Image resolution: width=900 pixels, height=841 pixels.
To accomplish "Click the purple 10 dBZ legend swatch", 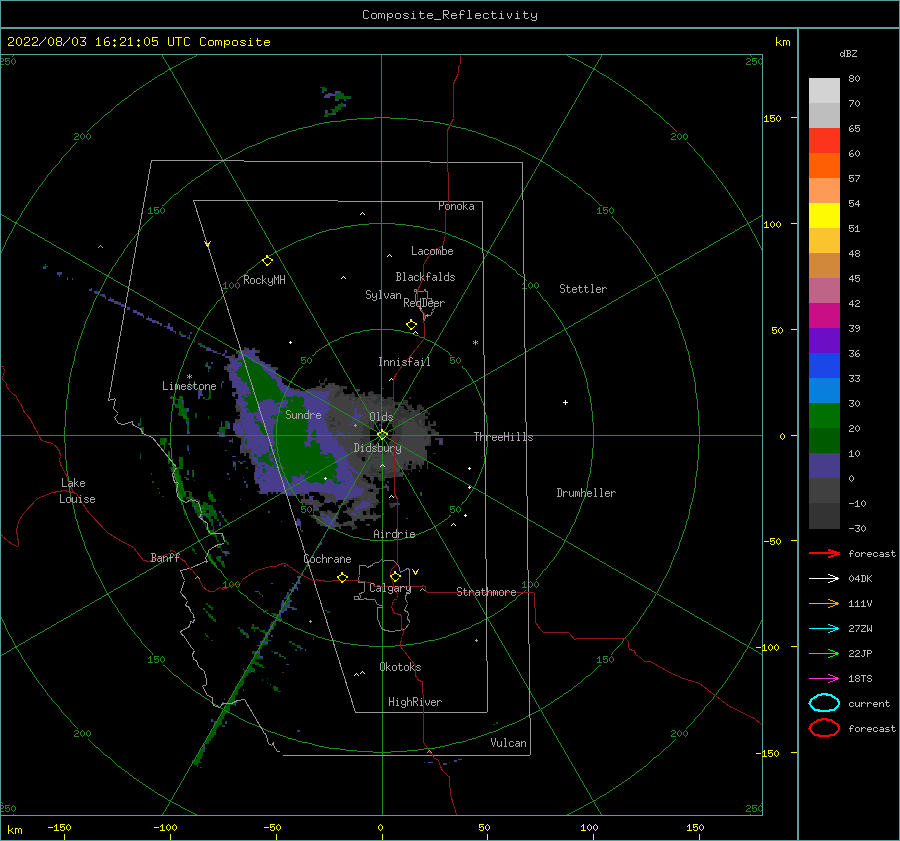I will click(824, 465).
